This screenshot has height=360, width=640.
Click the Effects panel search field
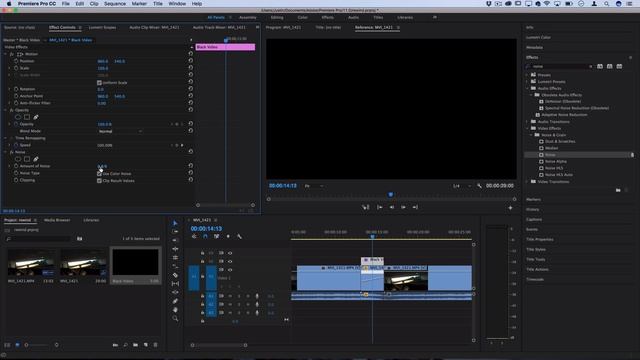pos(560,66)
